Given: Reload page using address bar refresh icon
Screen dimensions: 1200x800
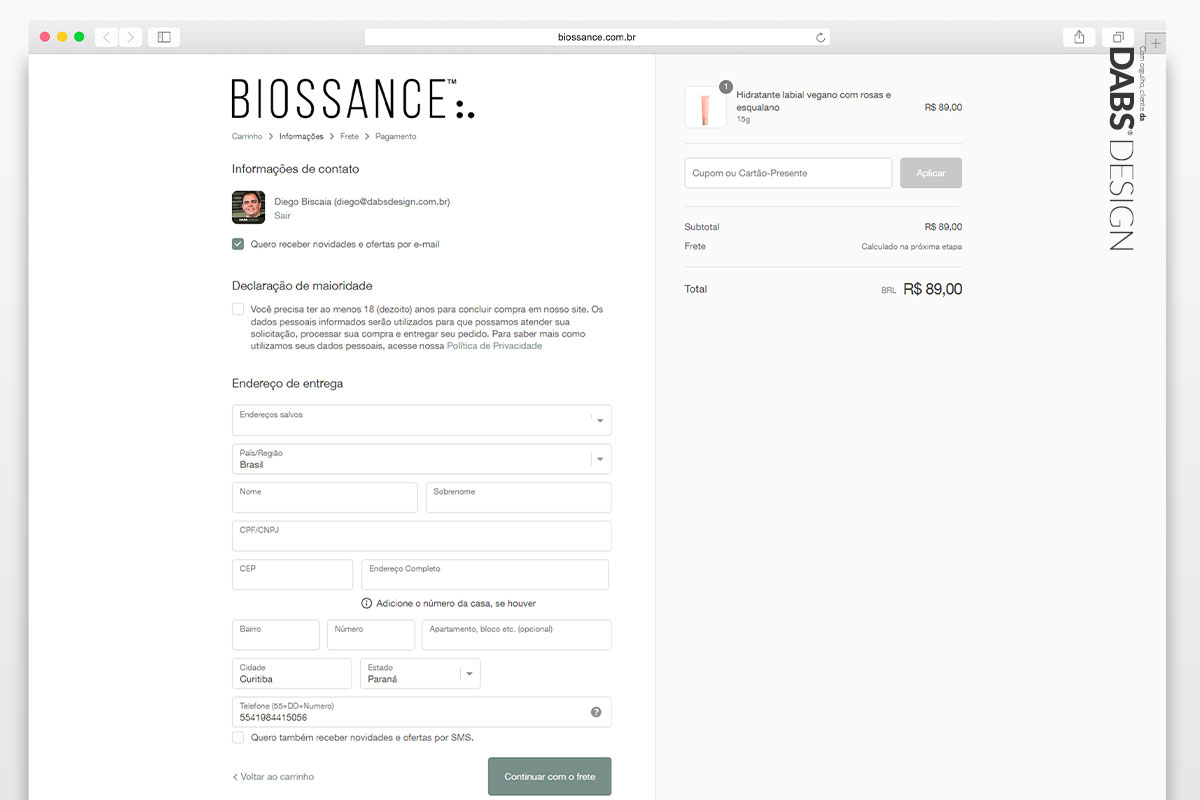Looking at the screenshot, I should [820, 37].
